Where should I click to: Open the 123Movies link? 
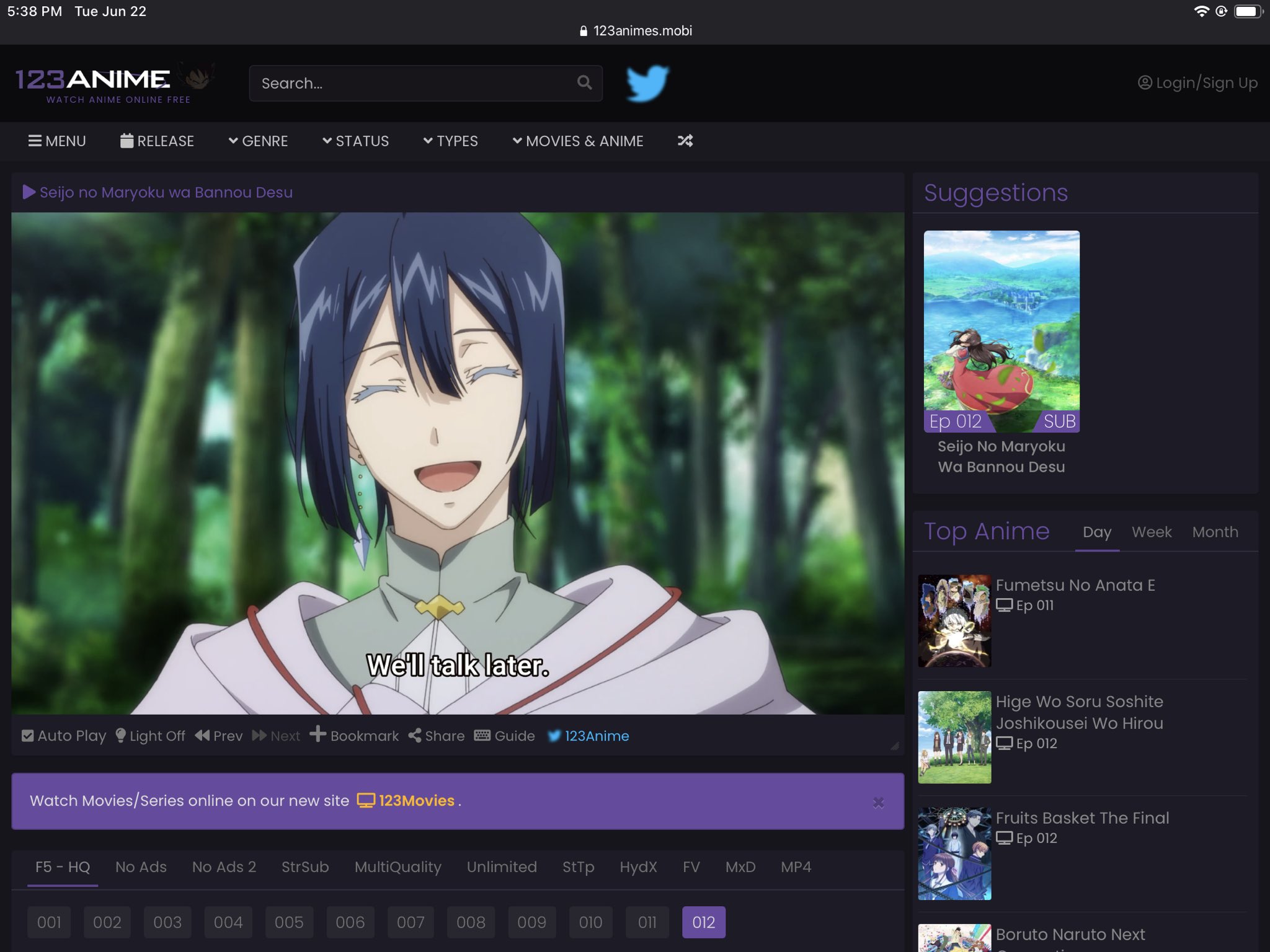click(406, 801)
